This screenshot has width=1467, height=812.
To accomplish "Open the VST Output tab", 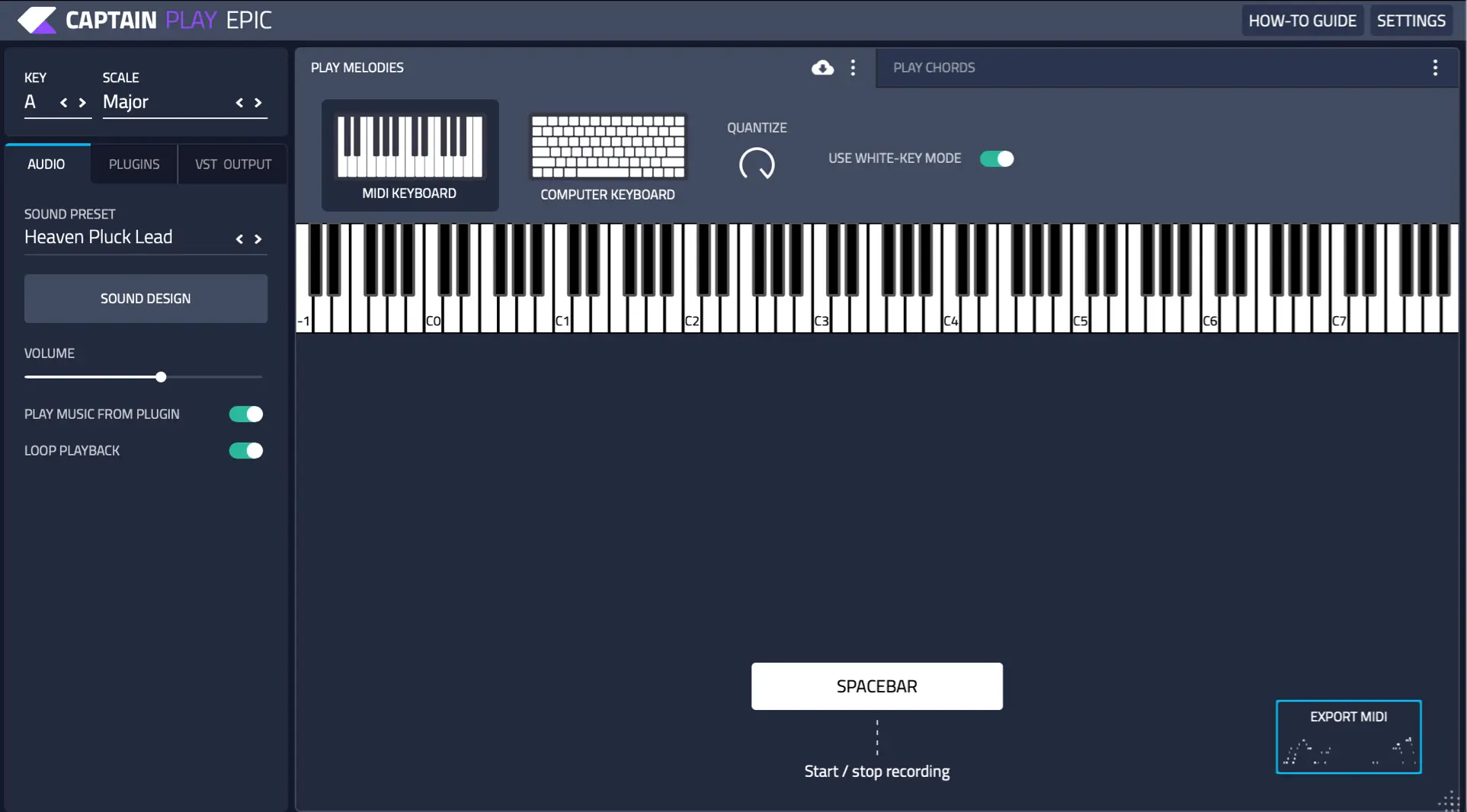I will pyautogui.click(x=233, y=165).
